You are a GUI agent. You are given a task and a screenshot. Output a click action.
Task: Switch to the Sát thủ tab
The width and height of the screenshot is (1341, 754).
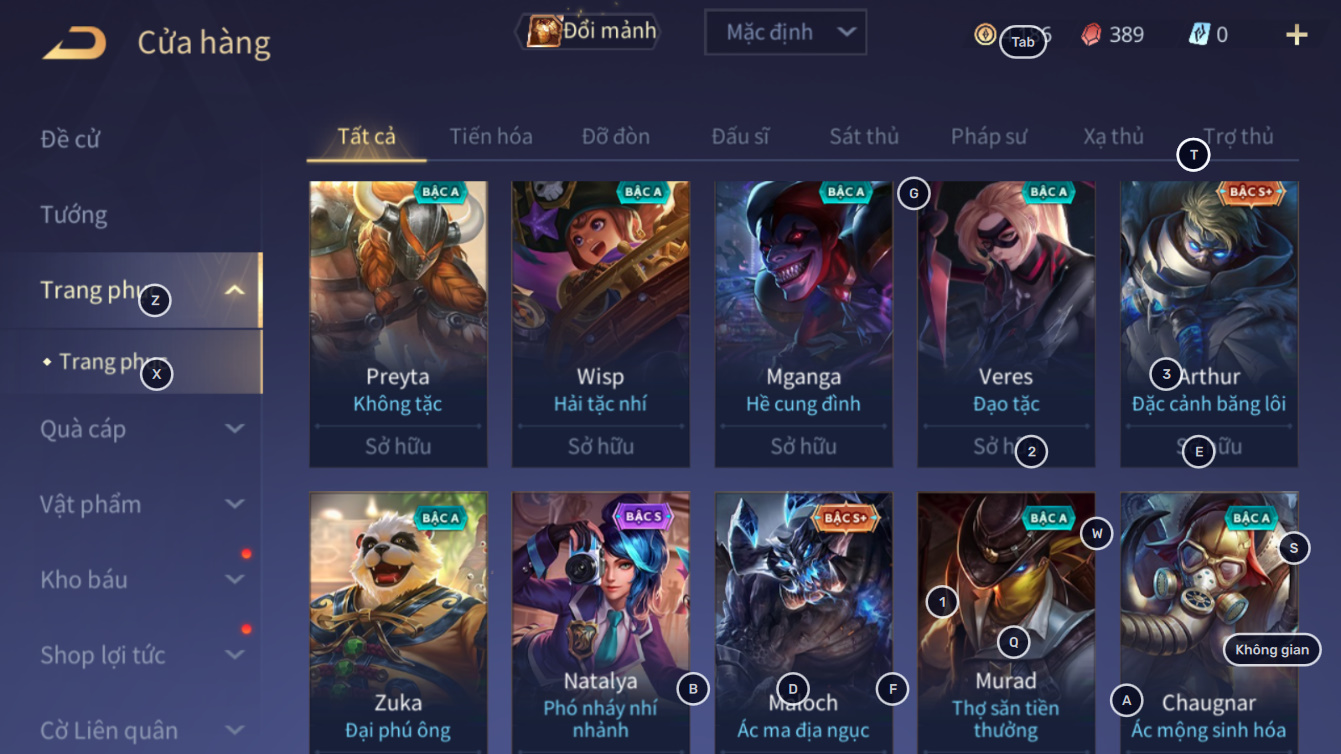coord(864,136)
